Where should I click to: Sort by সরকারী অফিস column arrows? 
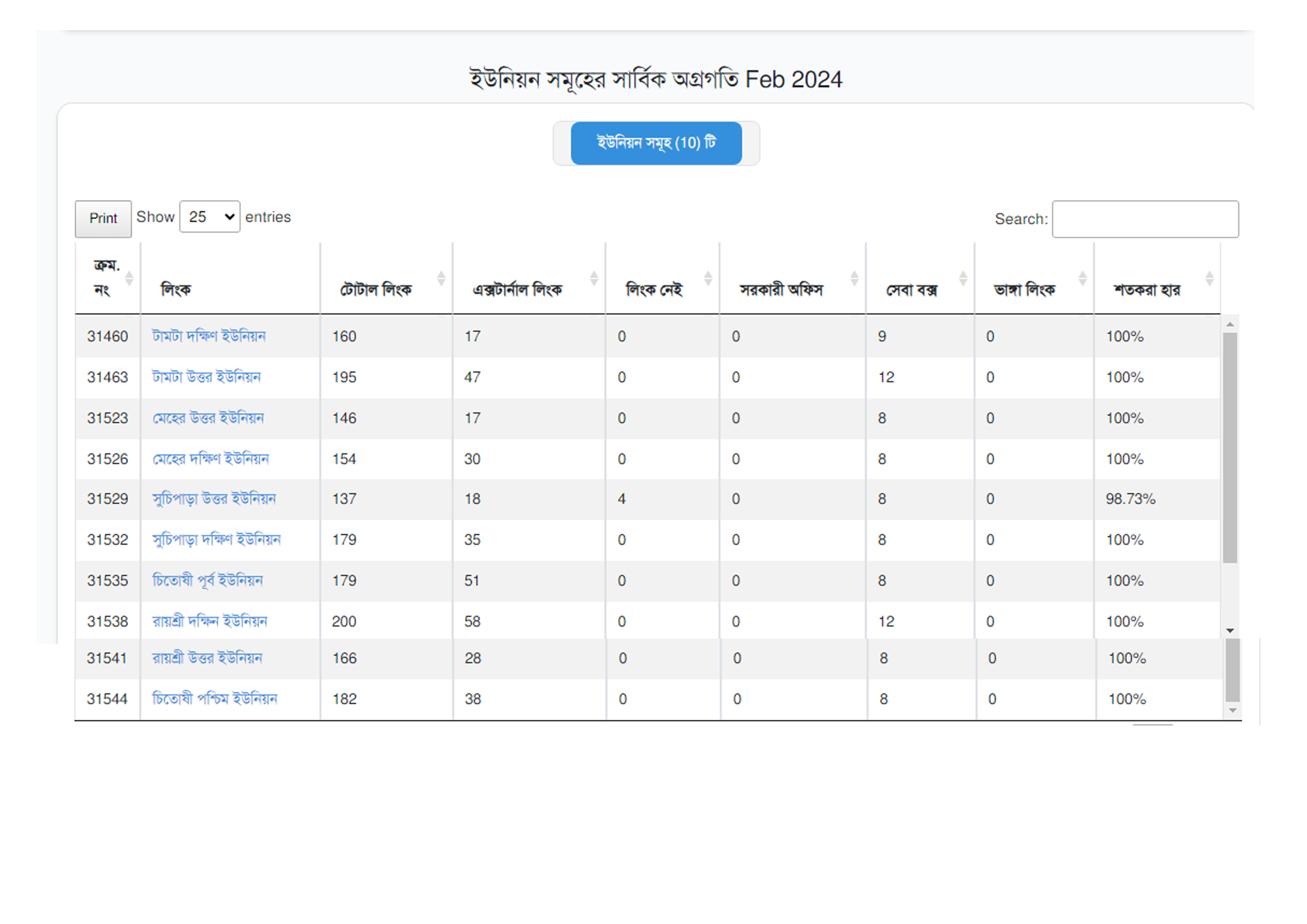coord(854,278)
